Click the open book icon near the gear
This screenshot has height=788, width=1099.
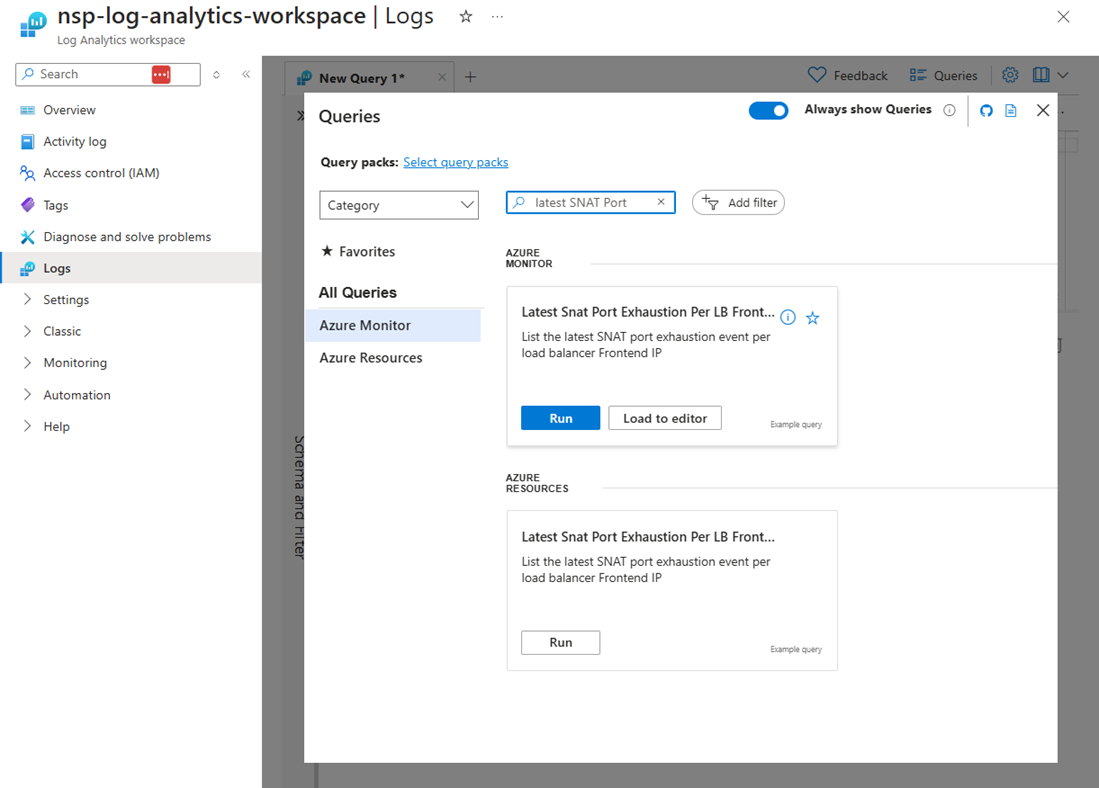1041,75
